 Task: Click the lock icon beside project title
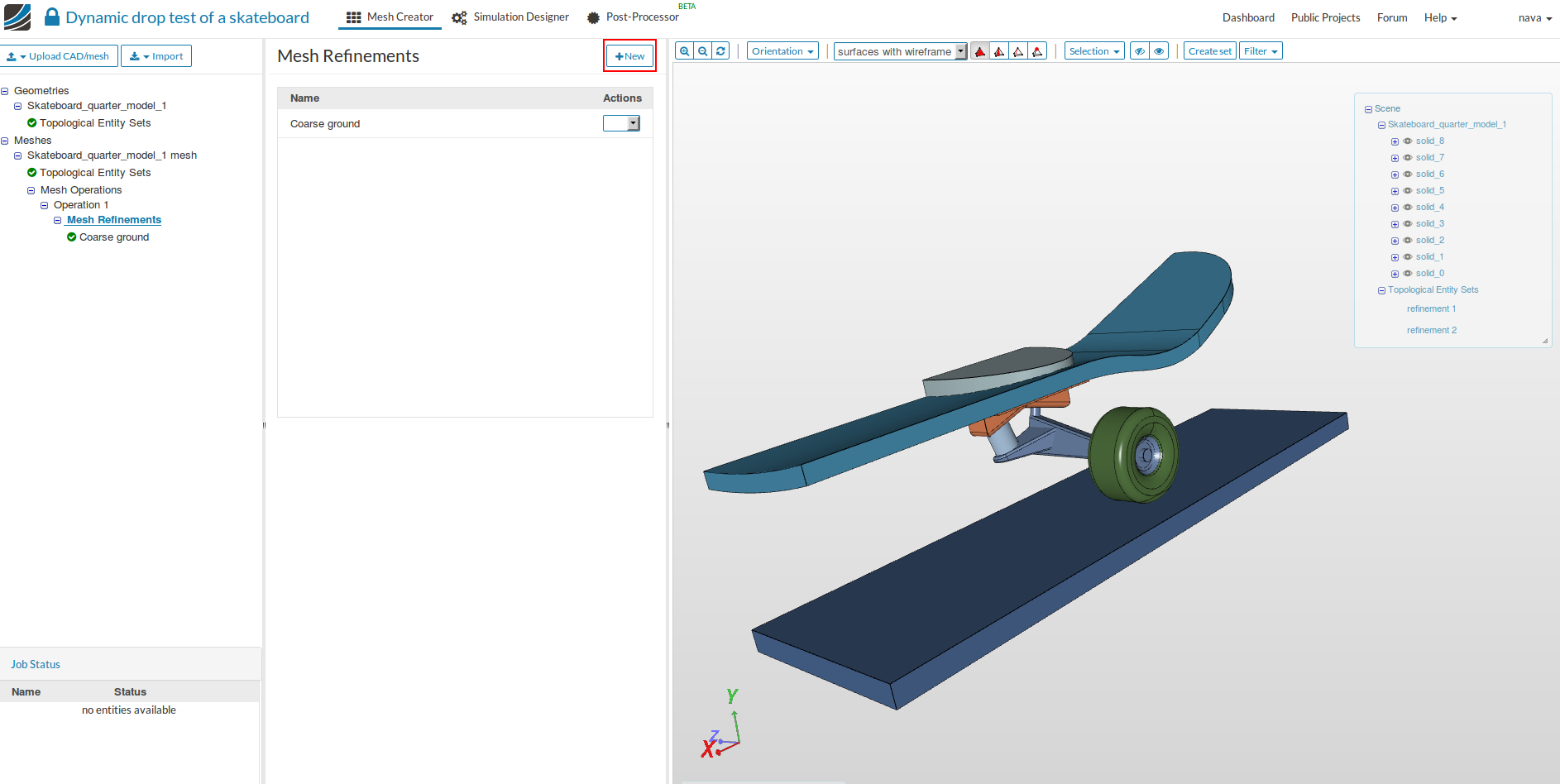pos(52,17)
